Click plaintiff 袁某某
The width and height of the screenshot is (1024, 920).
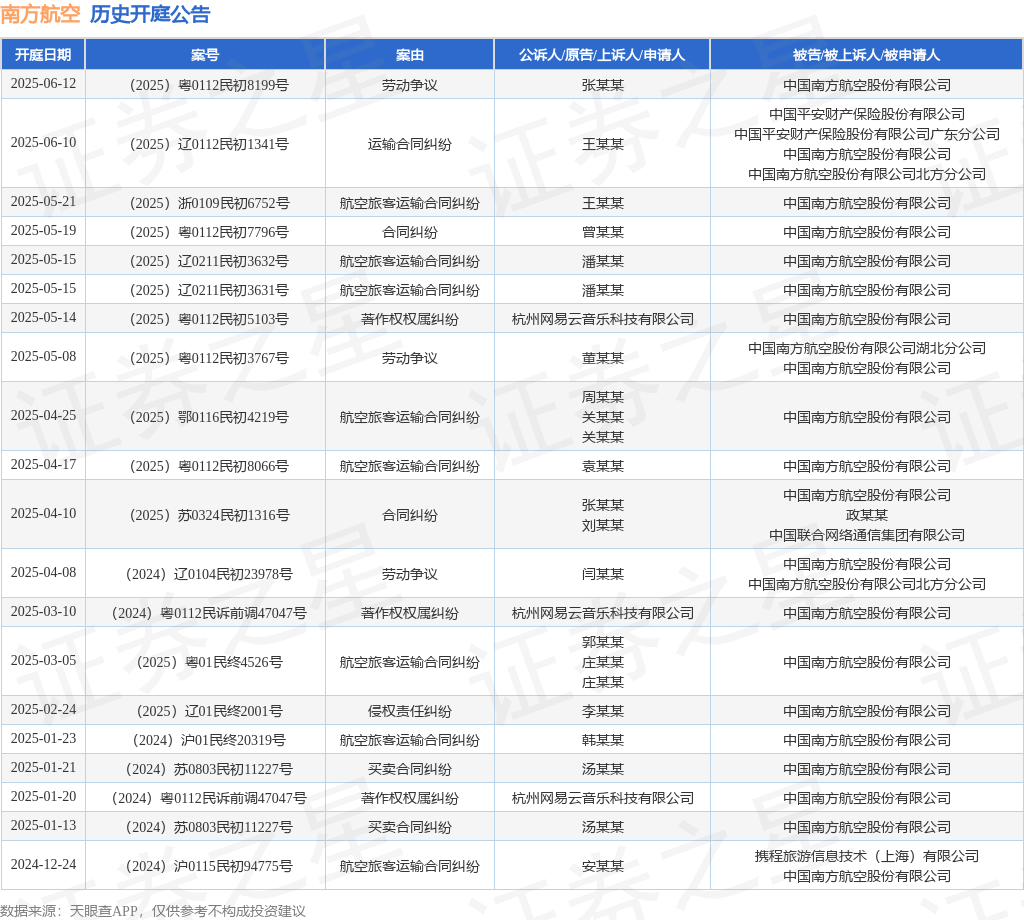[602, 466]
